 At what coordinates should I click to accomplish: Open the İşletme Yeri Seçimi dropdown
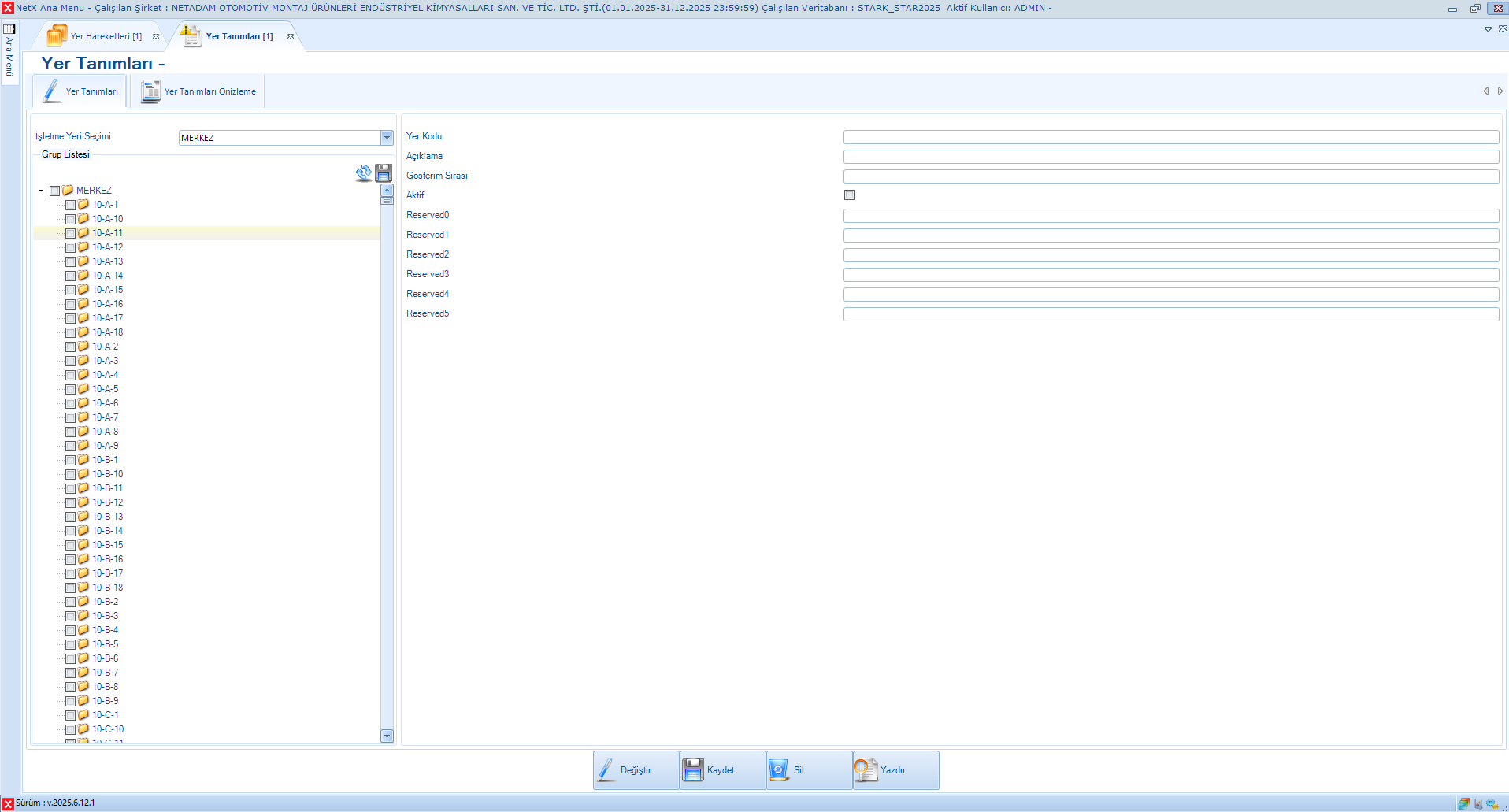click(x=387, y=138)
